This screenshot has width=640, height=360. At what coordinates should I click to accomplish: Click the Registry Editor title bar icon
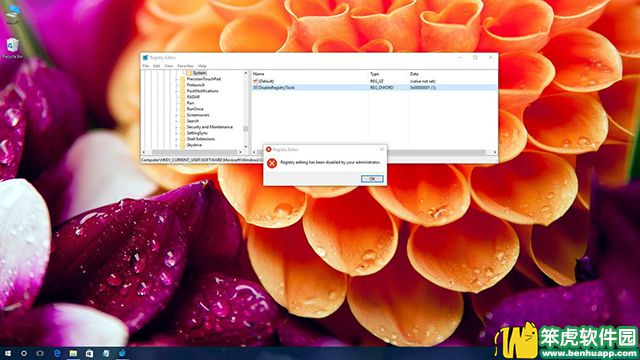click(145, 58)
